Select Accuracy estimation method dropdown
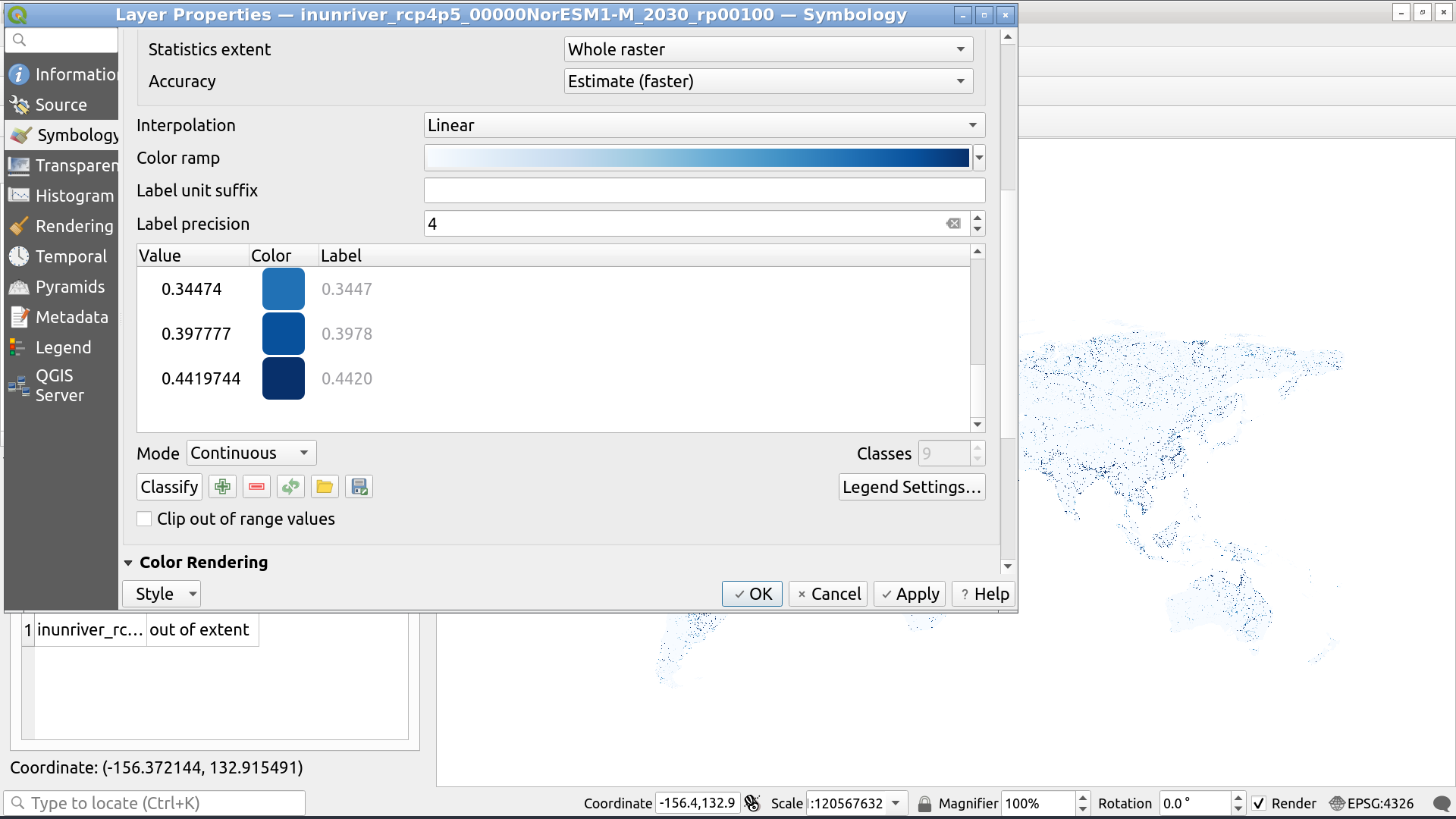Screen dimensions: 1456x819 pos(765,81)
